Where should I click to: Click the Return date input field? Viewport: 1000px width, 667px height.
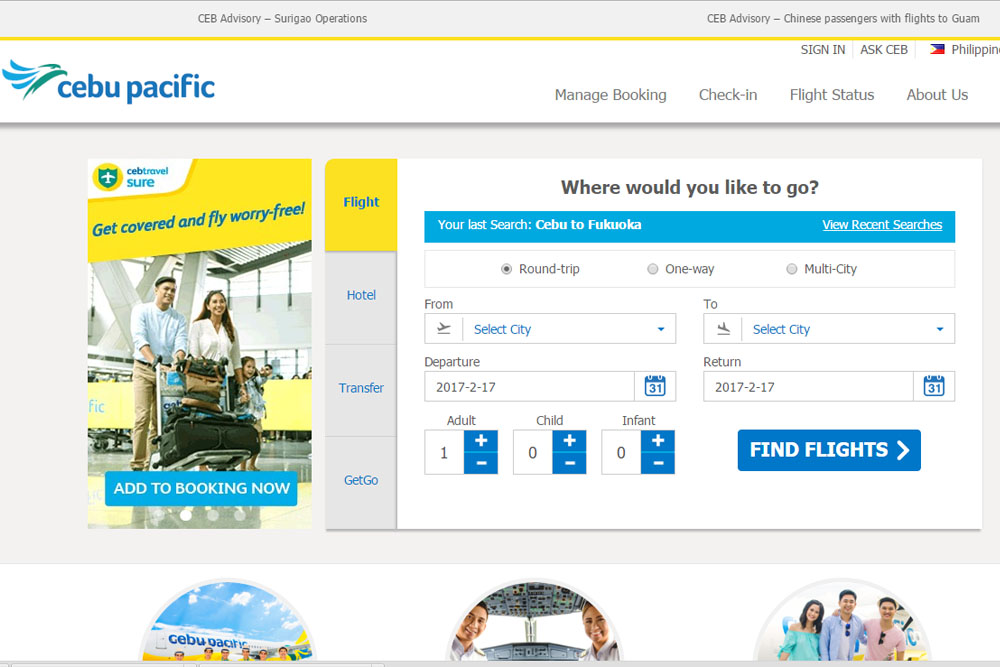coord(808,386)
